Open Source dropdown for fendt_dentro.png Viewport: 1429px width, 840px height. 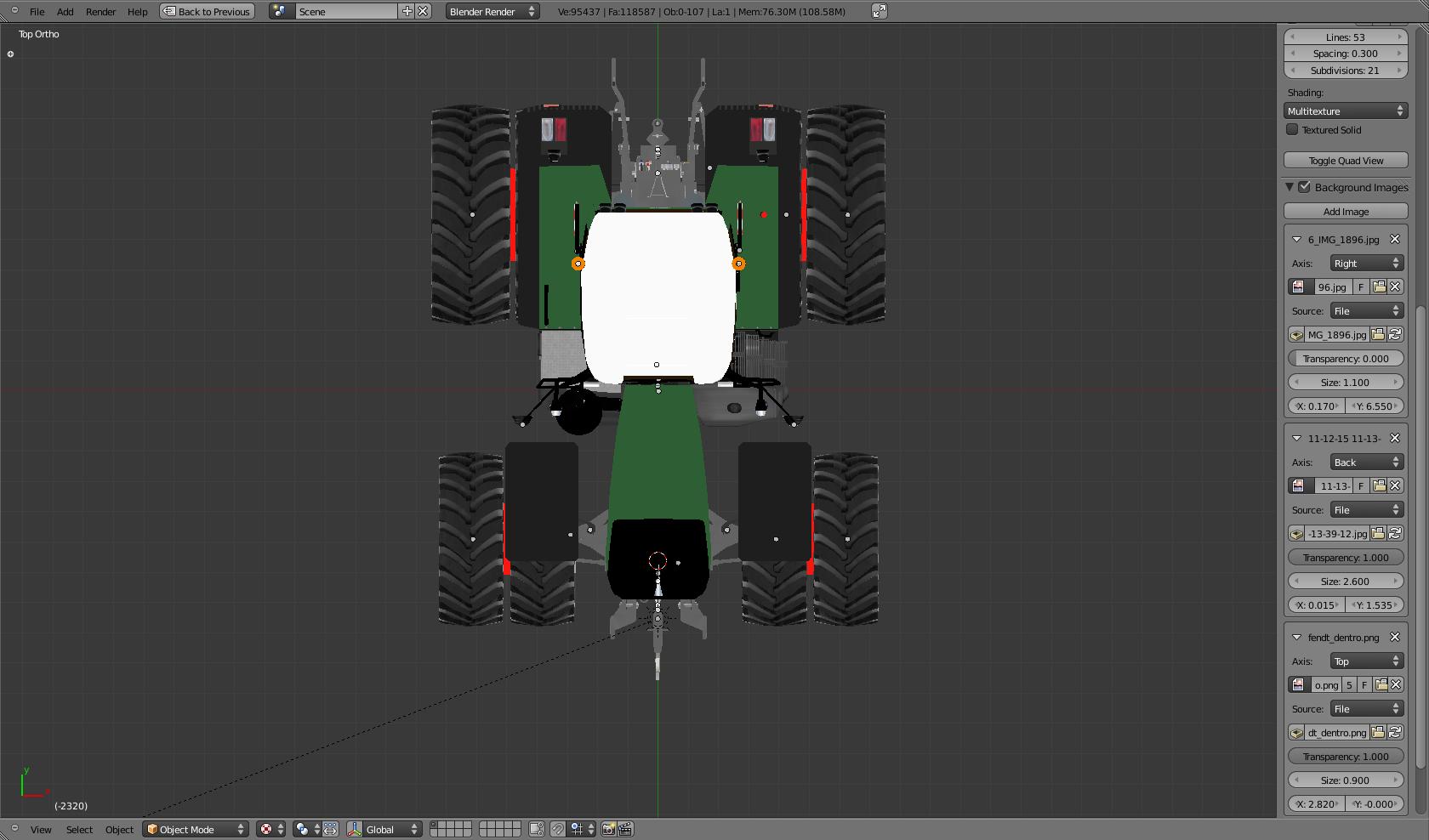(x=1366, y=709)
